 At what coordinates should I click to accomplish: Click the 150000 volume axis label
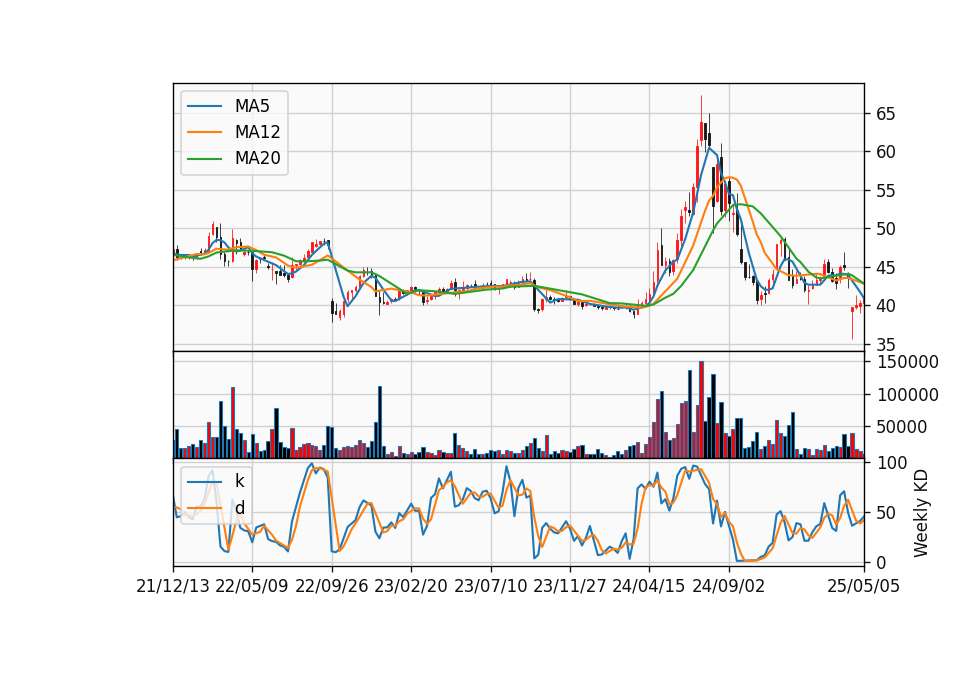(x=908, y=362)
